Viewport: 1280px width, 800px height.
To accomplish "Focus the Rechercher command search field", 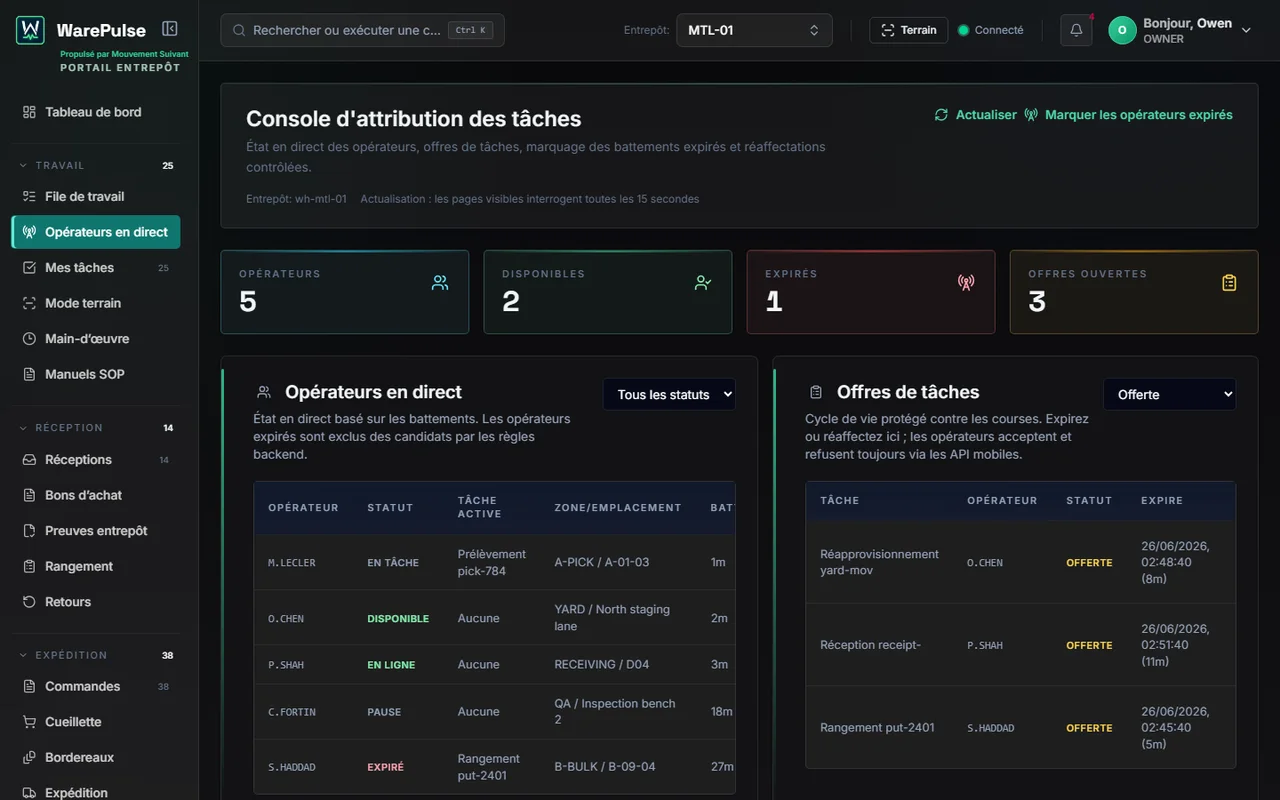I will click(362, 30).
